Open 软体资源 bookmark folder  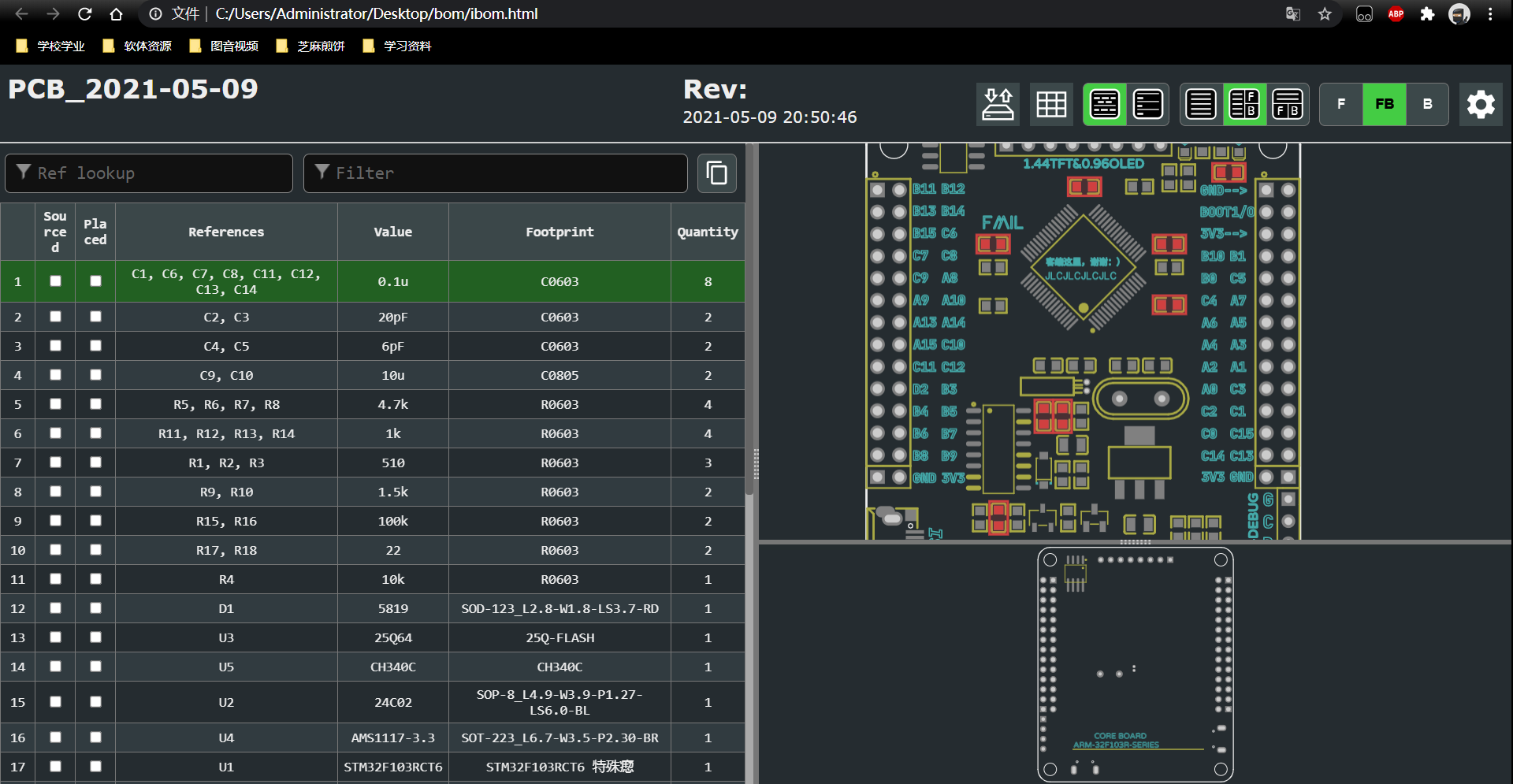(137, 46)
